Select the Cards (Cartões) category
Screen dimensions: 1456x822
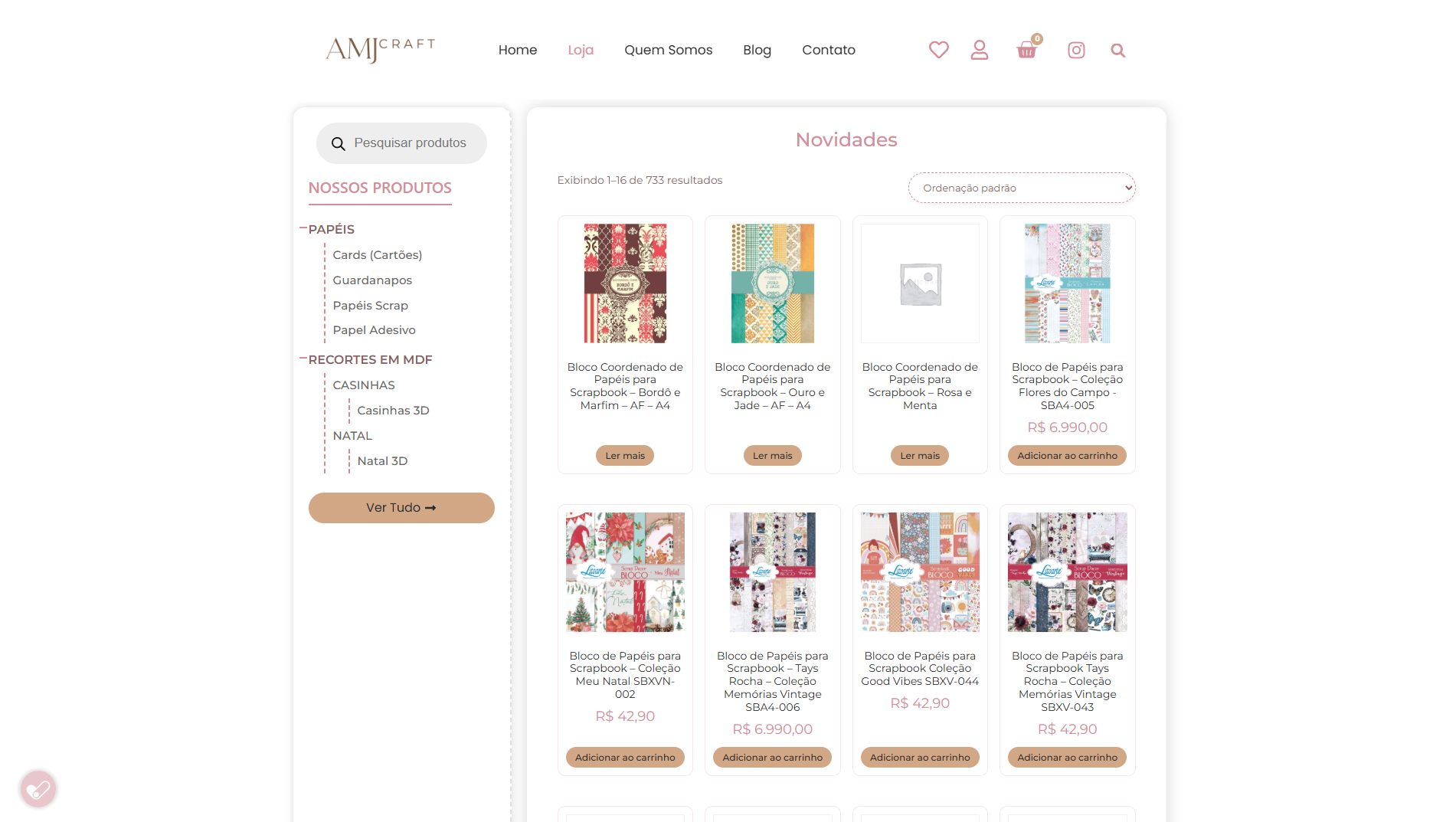(378, 255)
